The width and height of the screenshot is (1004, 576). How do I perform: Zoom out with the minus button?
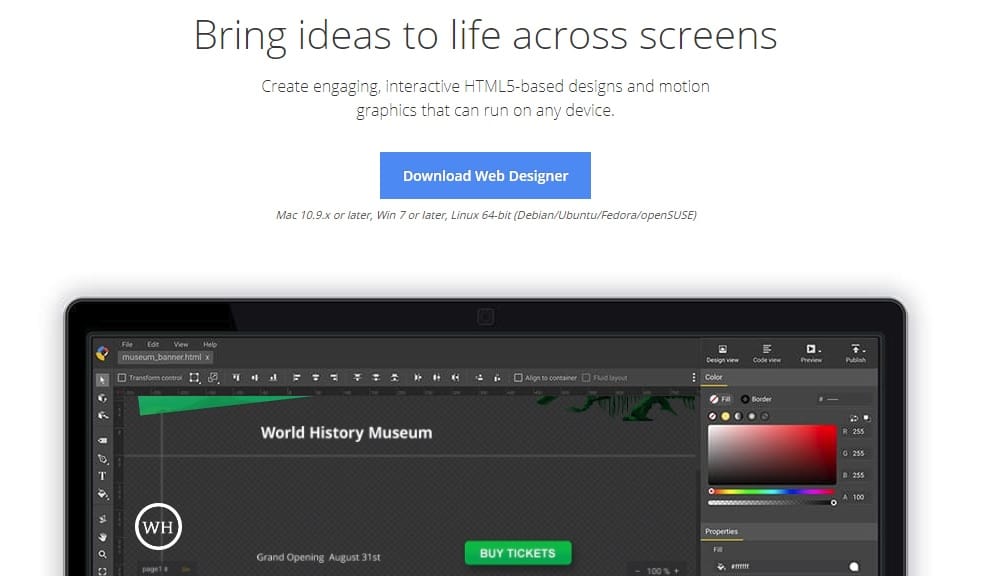click(637, 571)
